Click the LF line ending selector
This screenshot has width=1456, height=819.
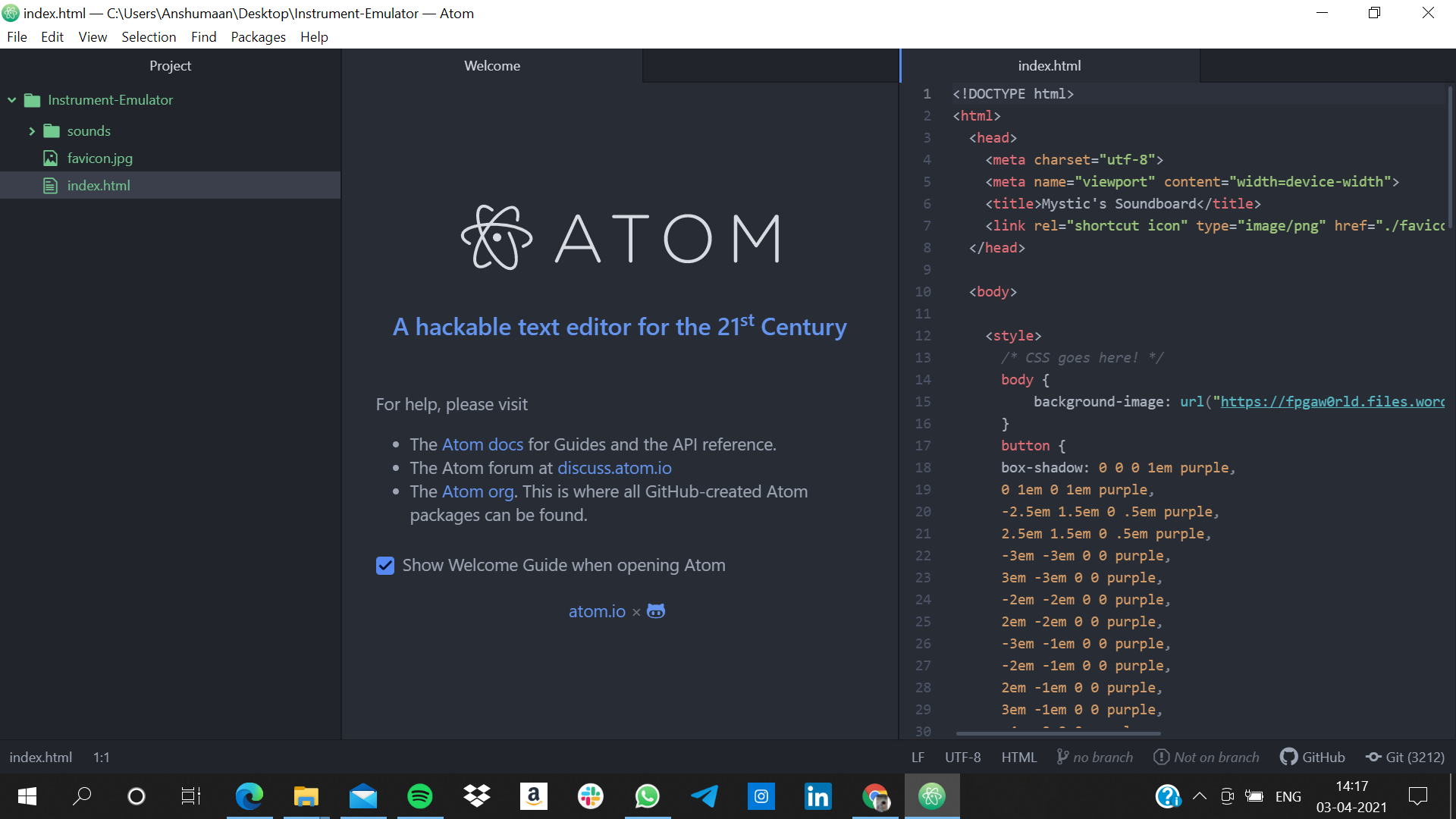click(x=918, y=757)
